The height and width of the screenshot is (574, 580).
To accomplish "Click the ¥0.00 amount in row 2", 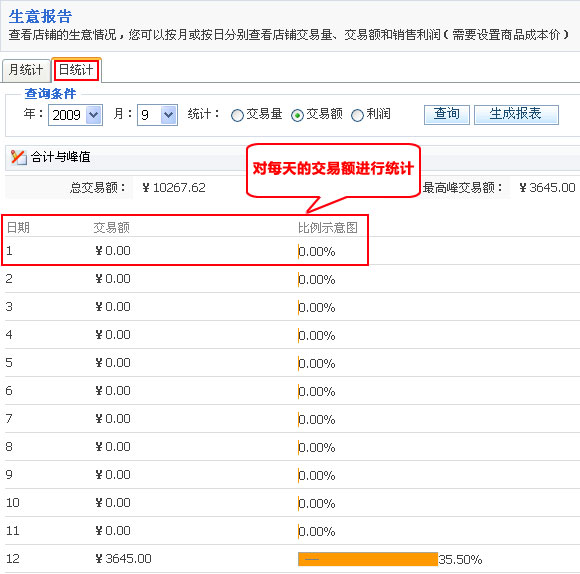I will 113,278.
